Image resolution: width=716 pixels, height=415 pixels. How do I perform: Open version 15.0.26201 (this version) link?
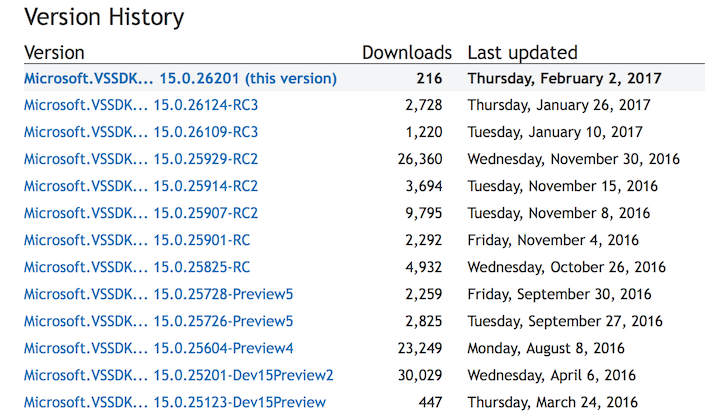coord(180,79)
